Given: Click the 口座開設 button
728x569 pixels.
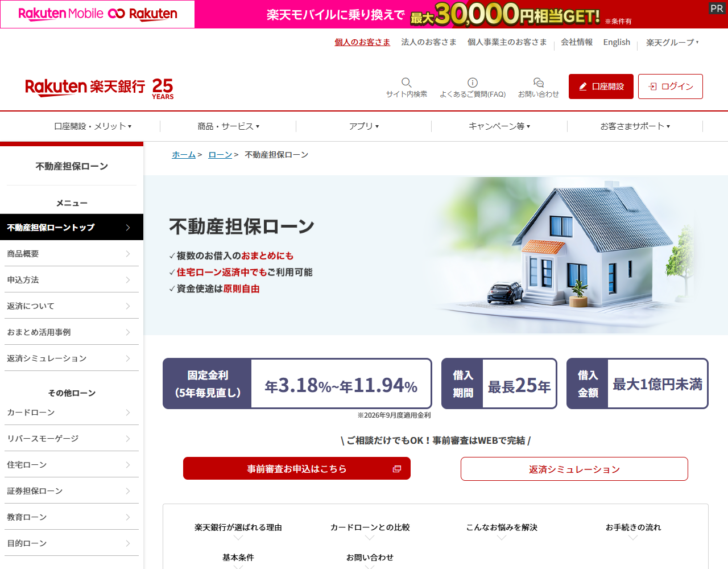Looking at the screenshot, I should pyautogui.click(x=601, y=86).
